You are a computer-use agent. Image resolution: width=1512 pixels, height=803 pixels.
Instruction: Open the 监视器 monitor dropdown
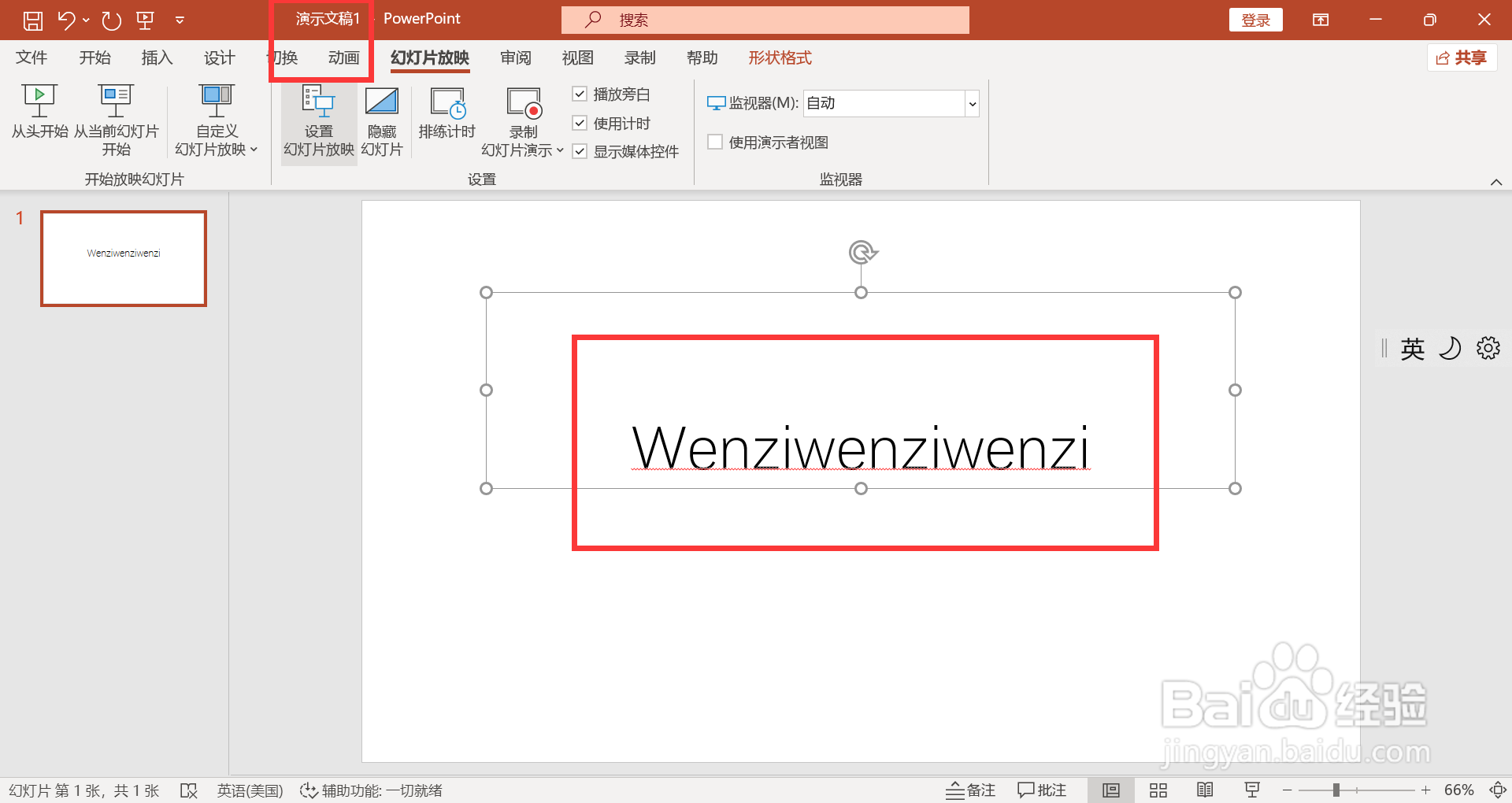coord(972,103)
